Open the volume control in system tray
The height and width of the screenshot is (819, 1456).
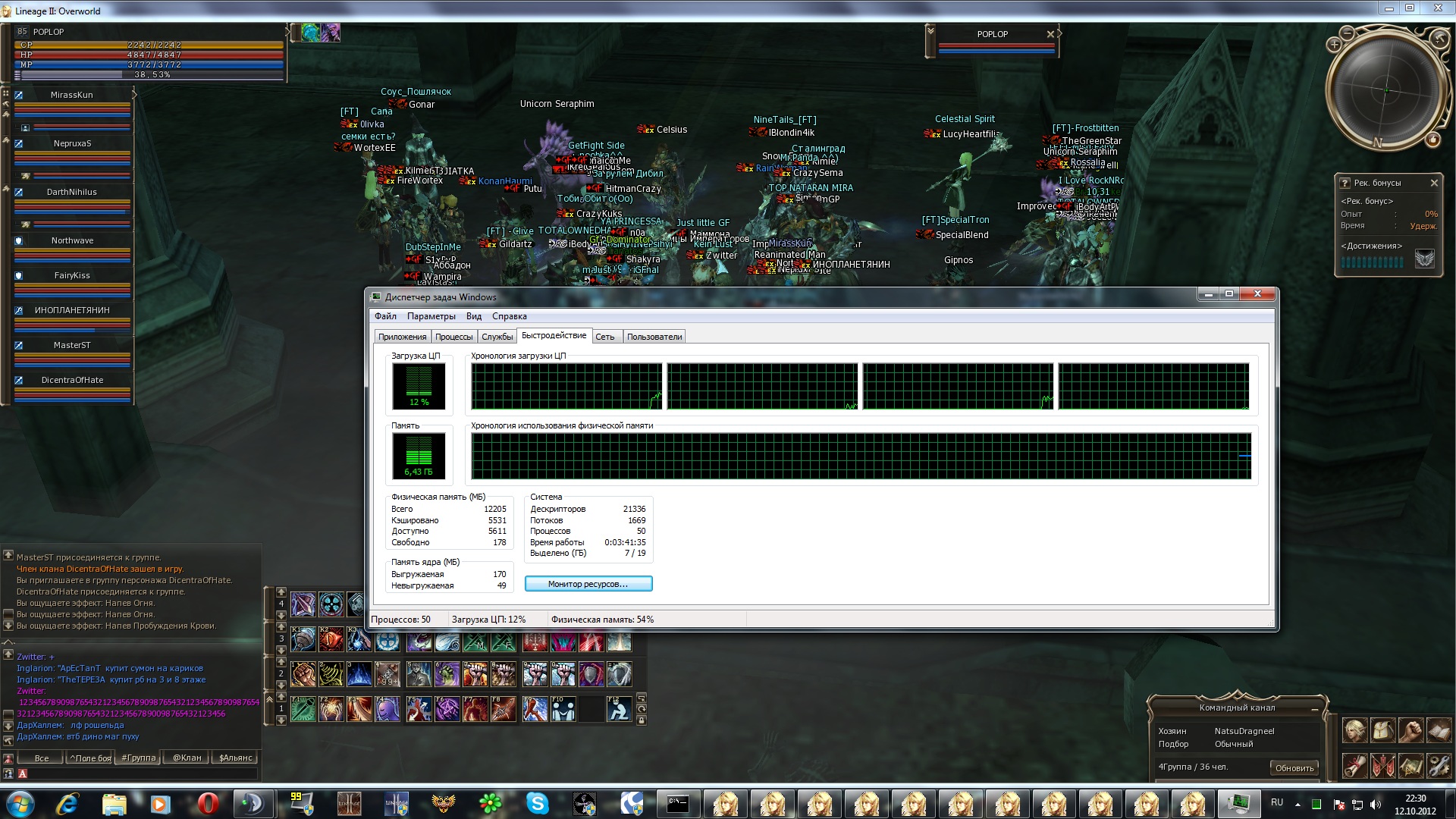[x=1376, y=804]
